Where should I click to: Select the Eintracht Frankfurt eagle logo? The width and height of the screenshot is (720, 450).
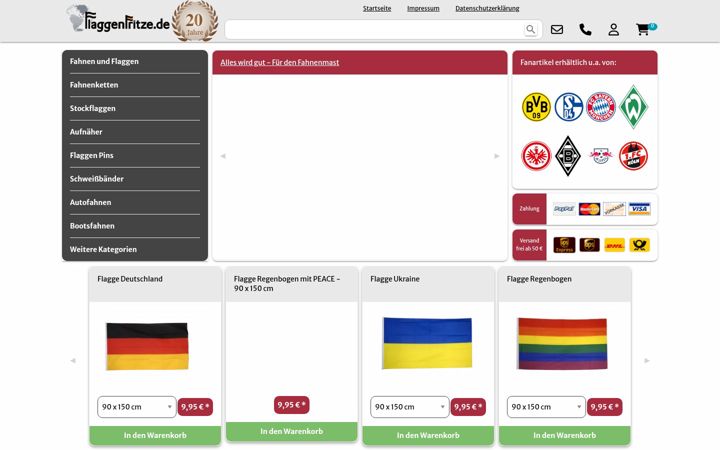536,156
